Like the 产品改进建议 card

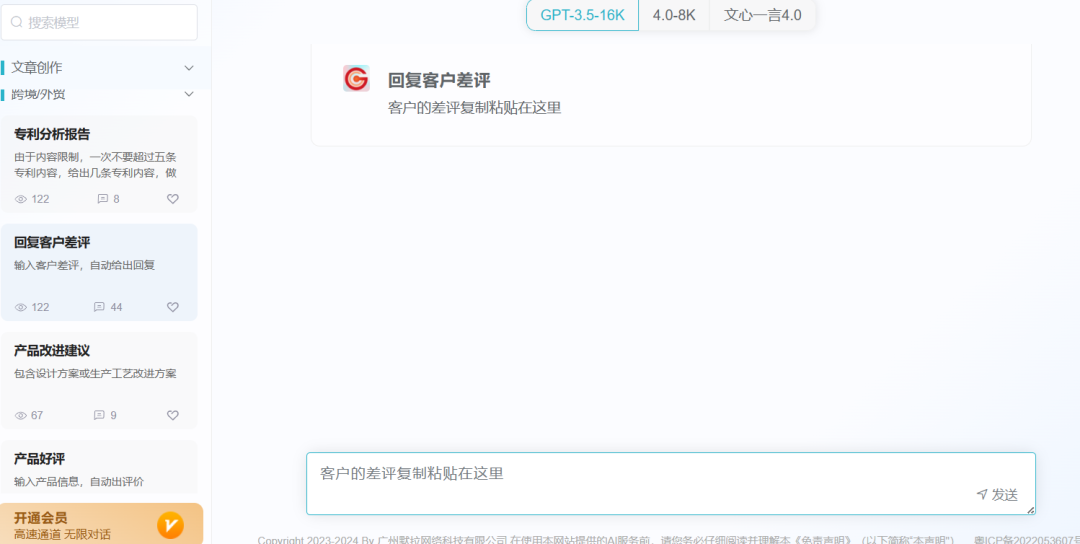173,415
